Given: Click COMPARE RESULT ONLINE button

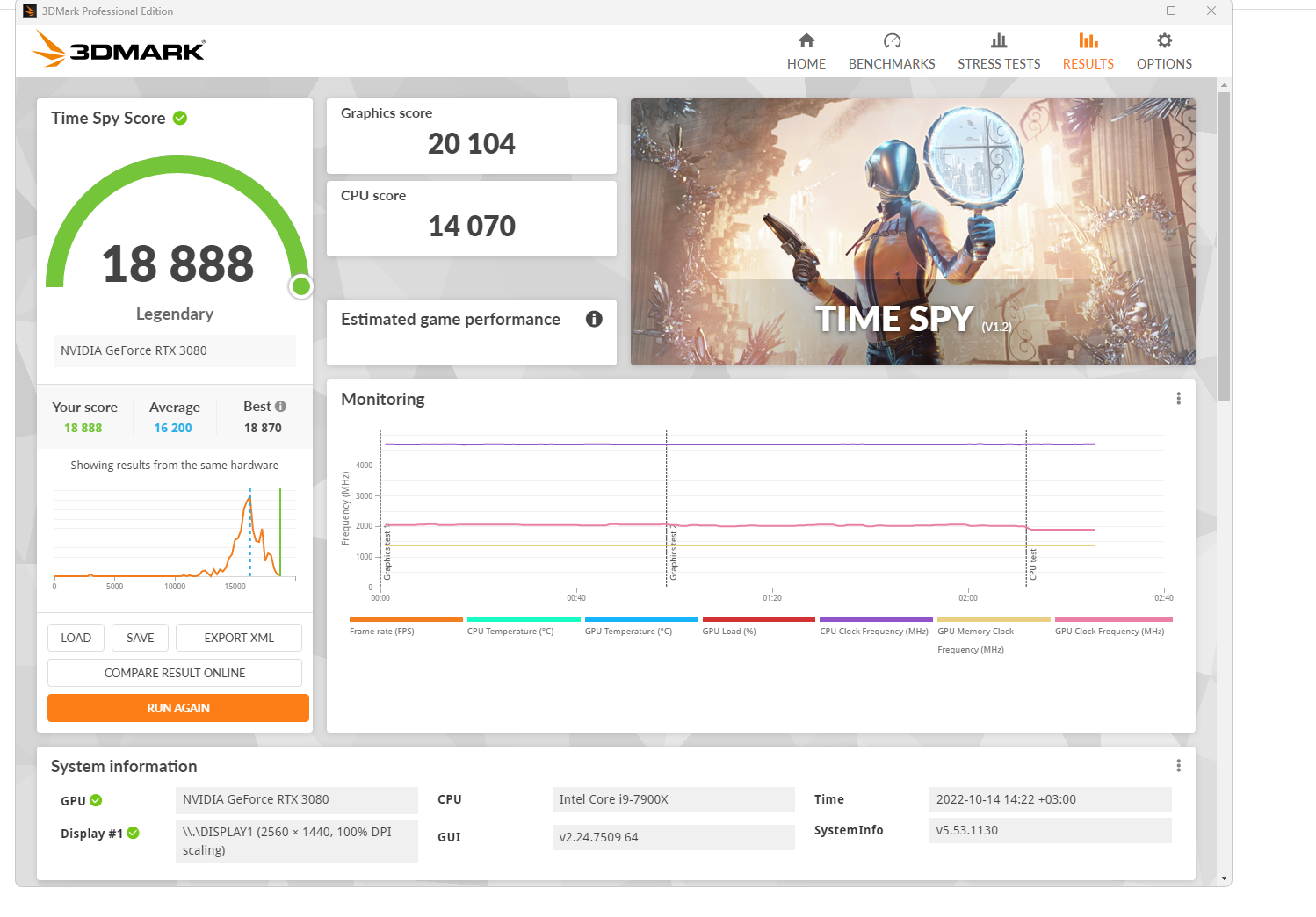Looking at the screenshot, I should (175, 673).
